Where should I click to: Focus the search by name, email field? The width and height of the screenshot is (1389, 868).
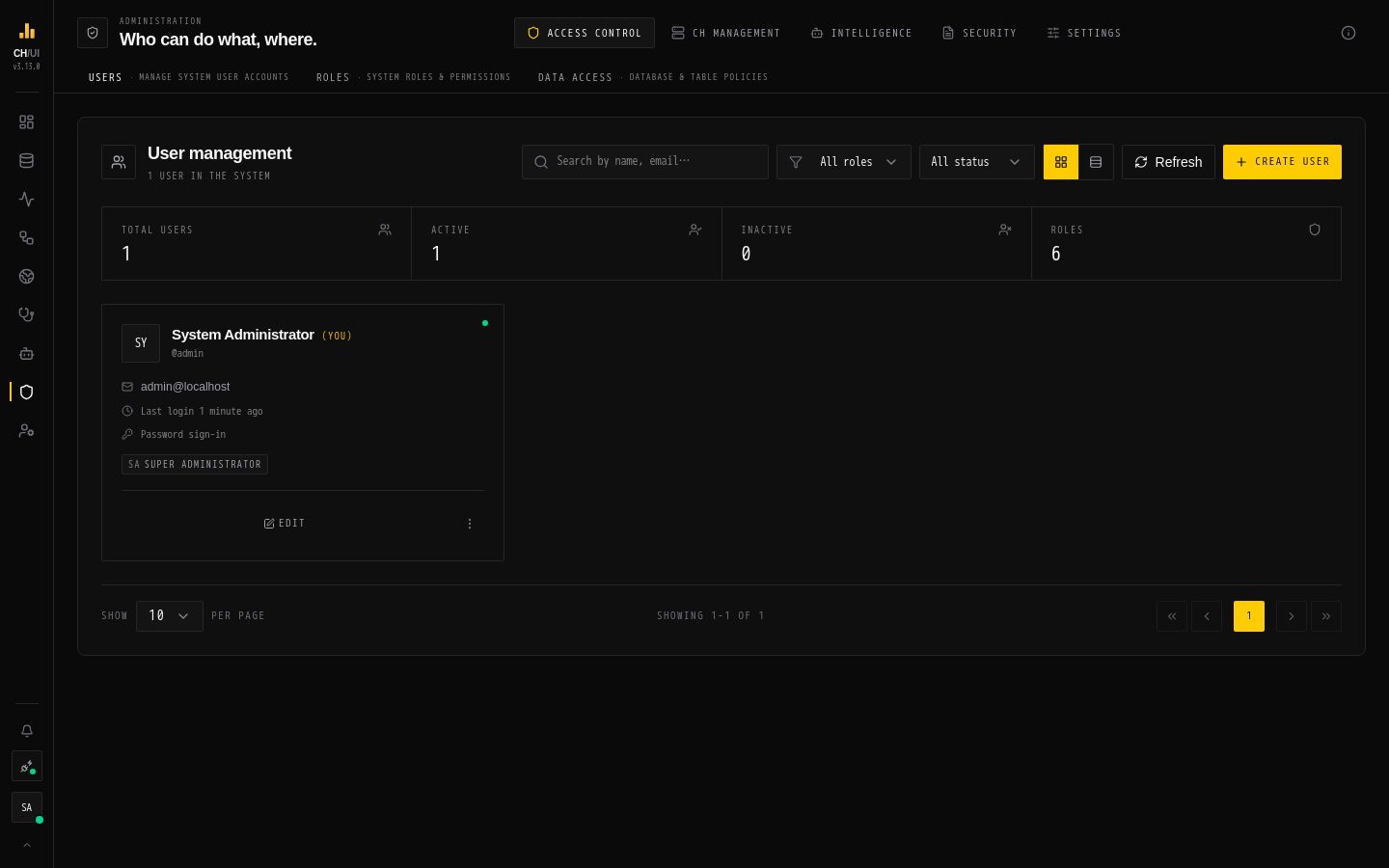click(x=645, y=162)
